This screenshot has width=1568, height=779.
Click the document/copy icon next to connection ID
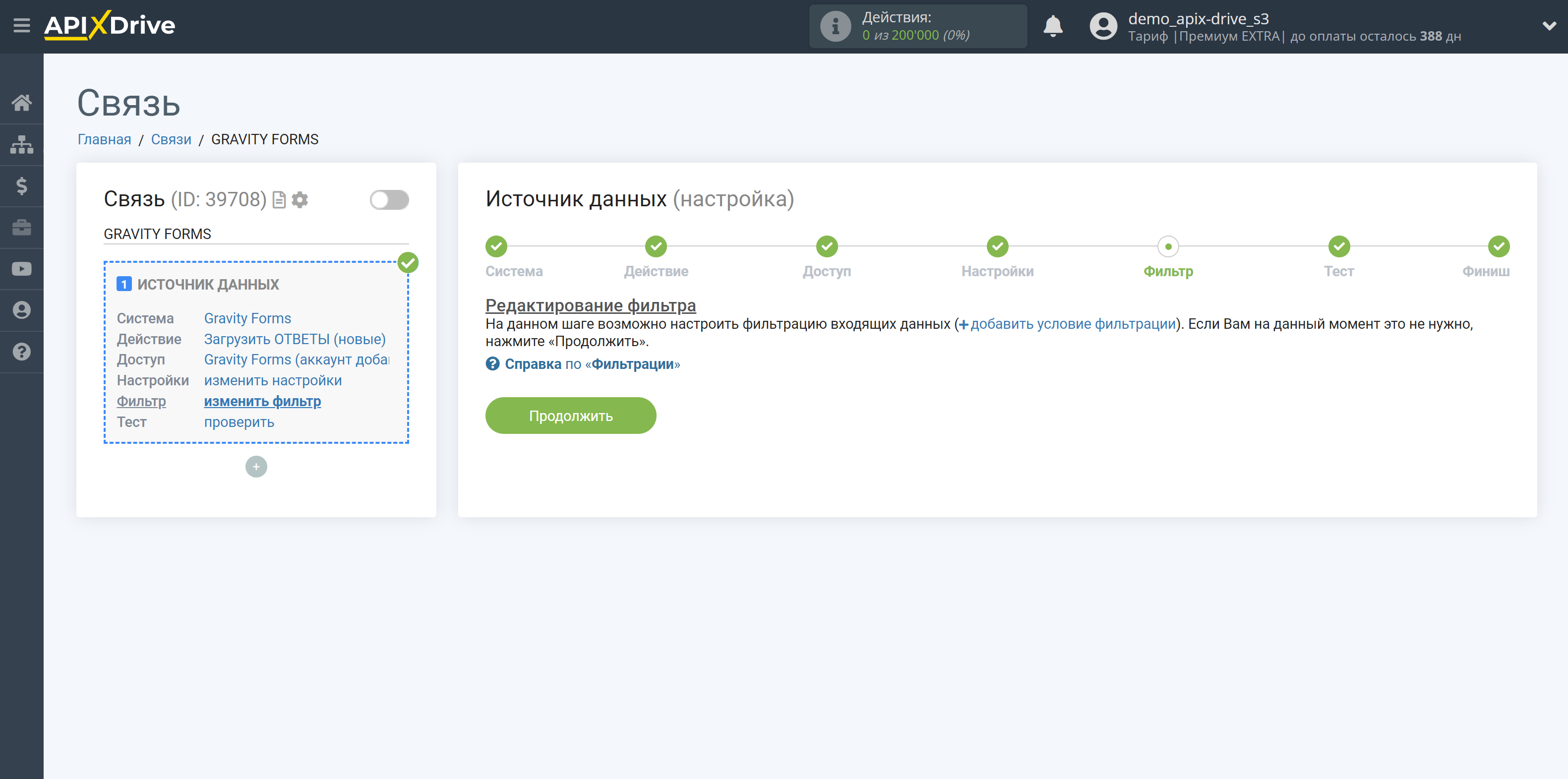[279, 199]
